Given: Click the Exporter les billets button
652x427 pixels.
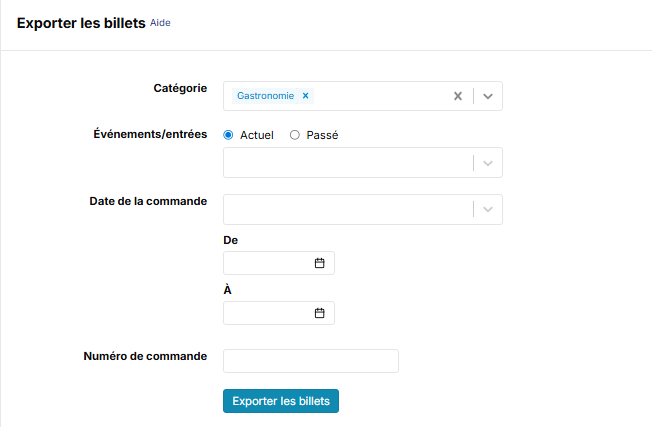Looking at the screenshot, I should pos(281,401).
